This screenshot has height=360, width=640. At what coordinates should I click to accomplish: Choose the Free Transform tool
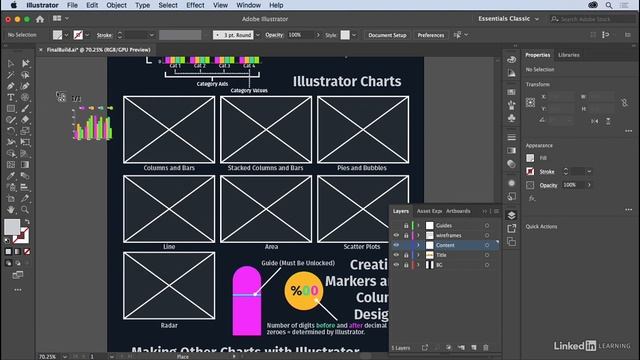click(25, 142)
